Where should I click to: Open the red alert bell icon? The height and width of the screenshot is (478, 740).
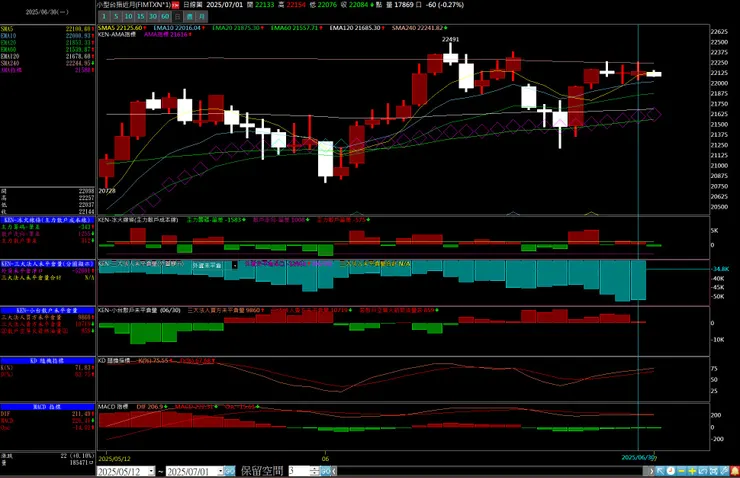735,471
